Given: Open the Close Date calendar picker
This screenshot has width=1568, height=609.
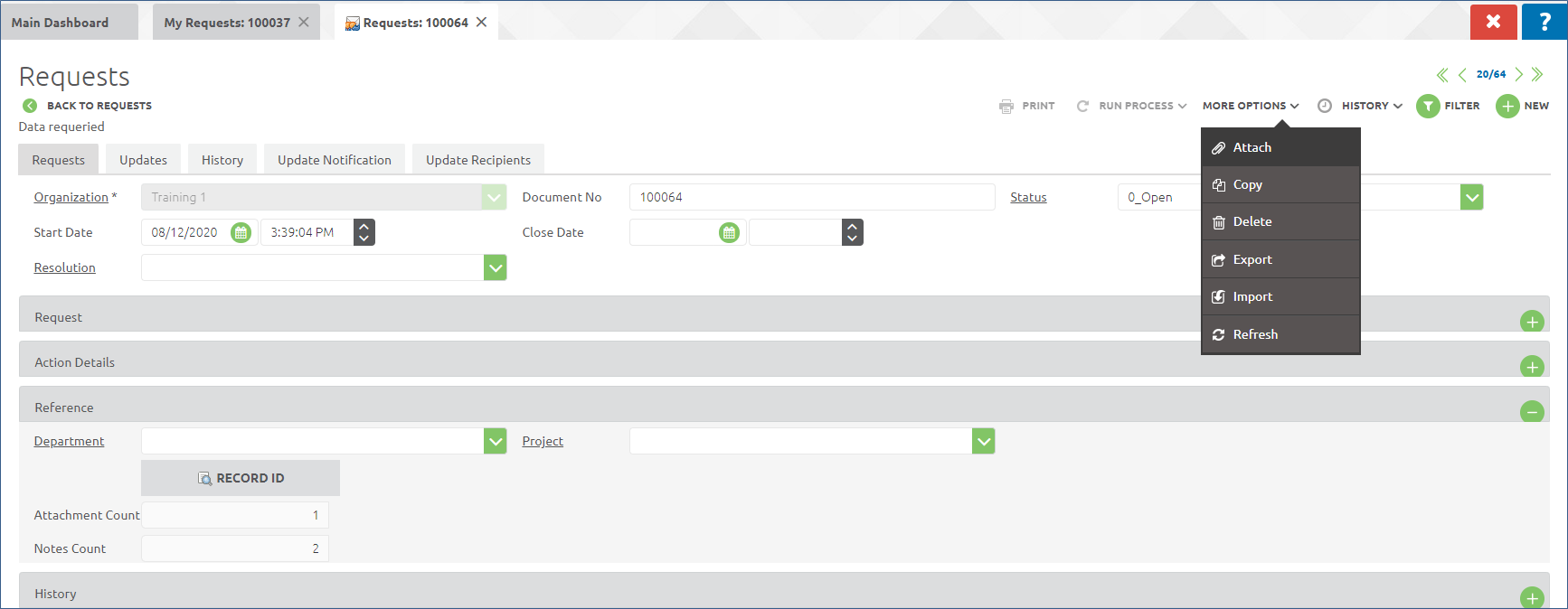Looking at the screenshot, I should (729, 233).
